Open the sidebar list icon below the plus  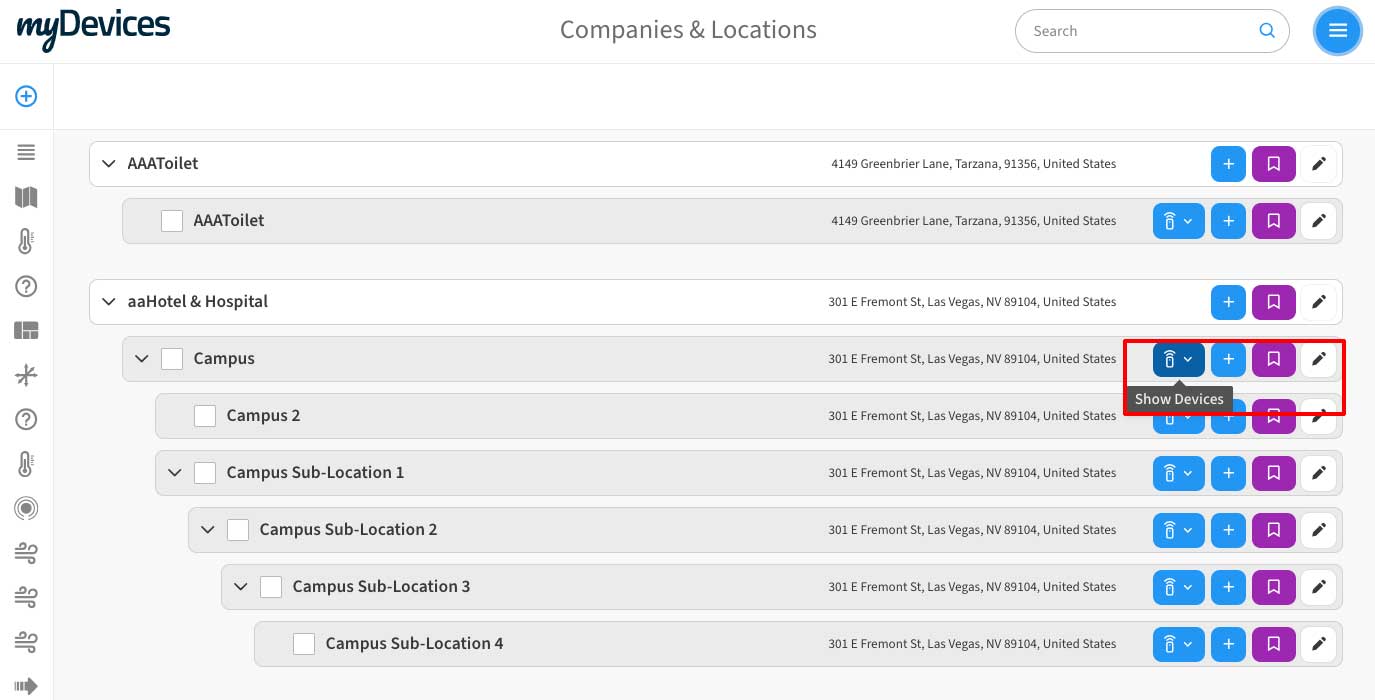click(x=26, y=152)
